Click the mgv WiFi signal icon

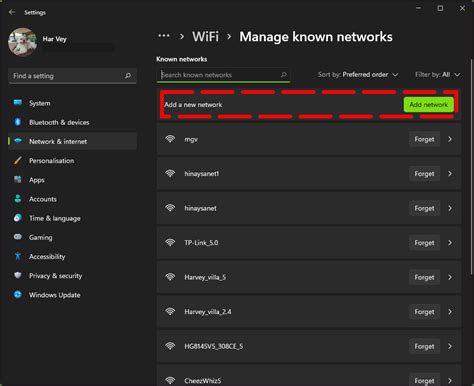tap(170, 139)
